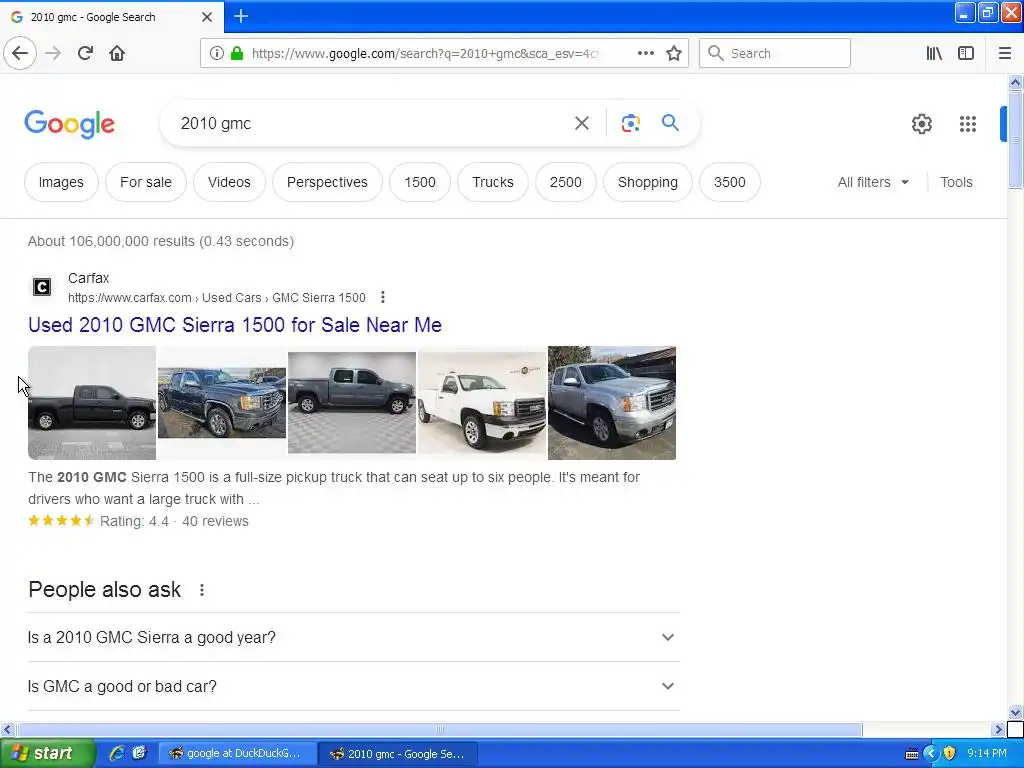1024x768 pixels.
Task: Bookmark this page with the star icon
Action: pyautogui.click(x=674, y=54)
